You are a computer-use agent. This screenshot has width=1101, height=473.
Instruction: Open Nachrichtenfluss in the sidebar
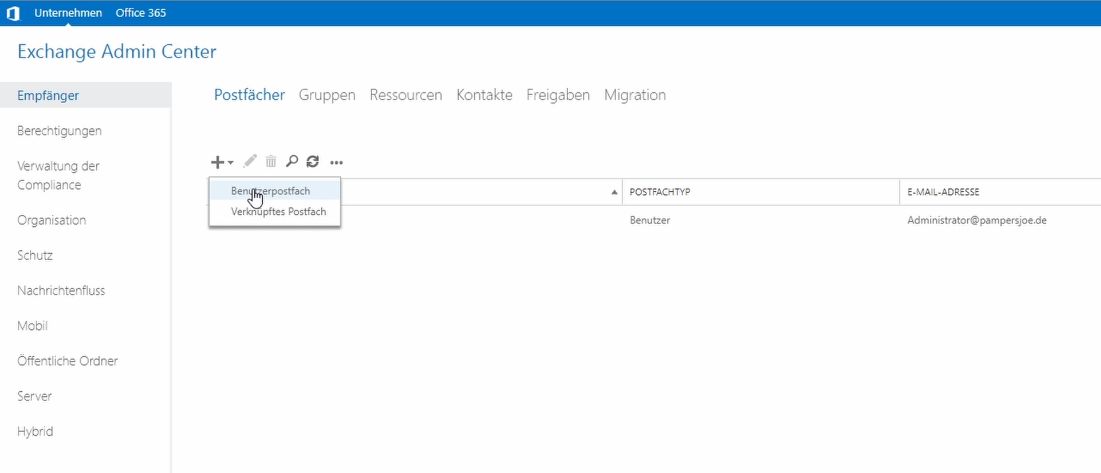click(61, 291)
